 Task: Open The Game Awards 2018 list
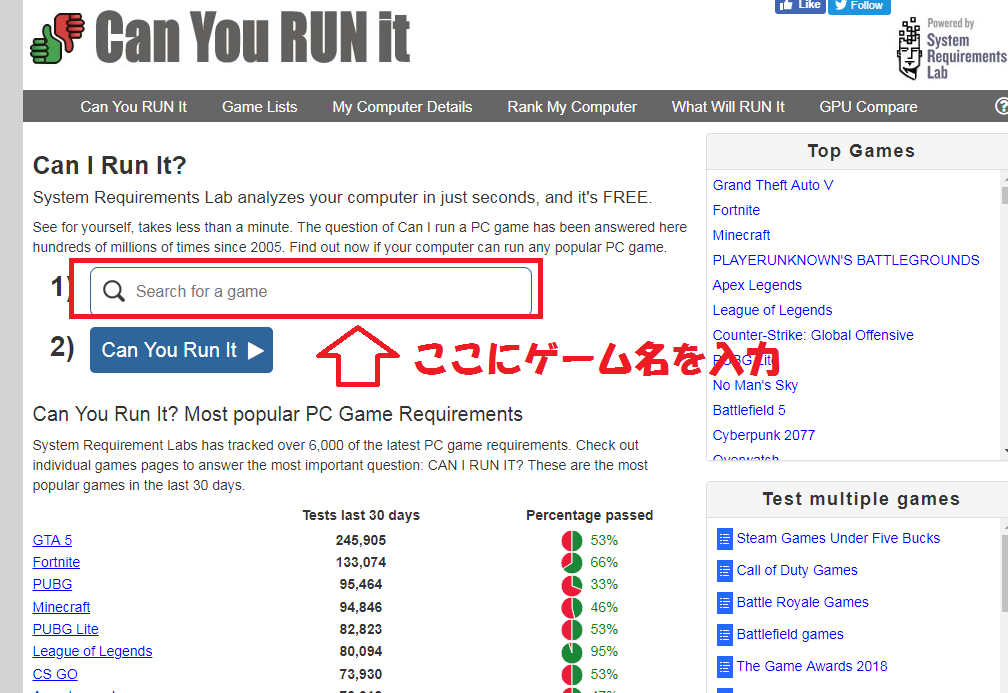point(812,667)
